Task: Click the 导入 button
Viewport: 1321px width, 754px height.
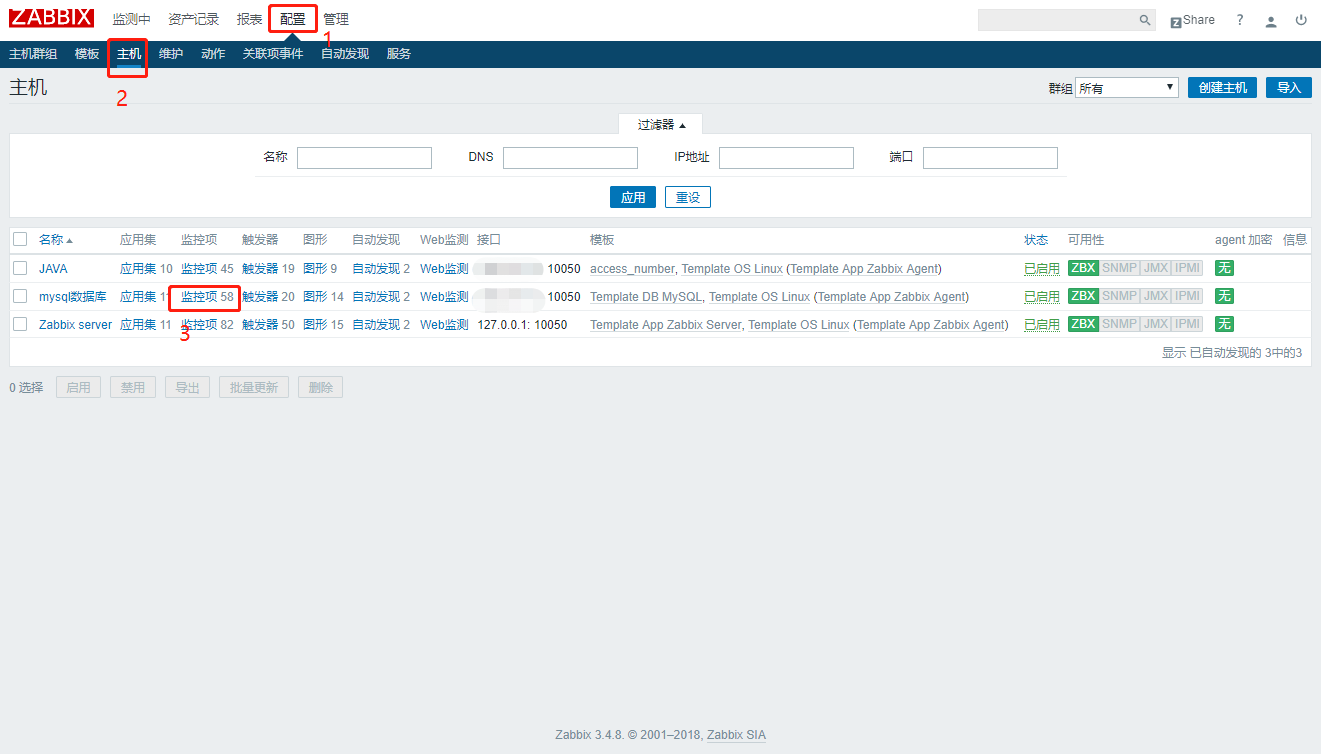Action: pyautogui.click(x=1289, y=88)
